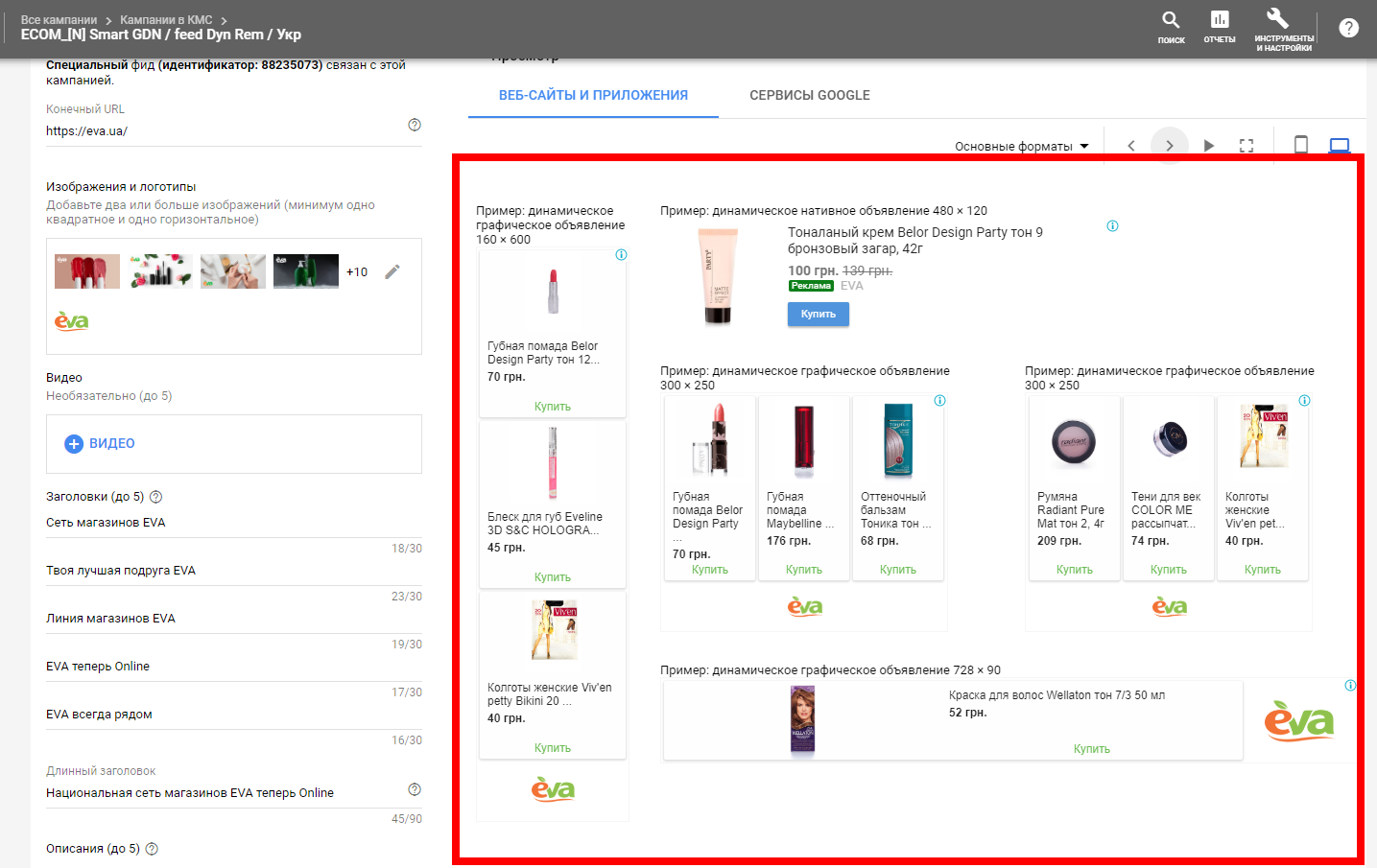
Task: Edit images with the pencil icon
Action: point(392,272)
